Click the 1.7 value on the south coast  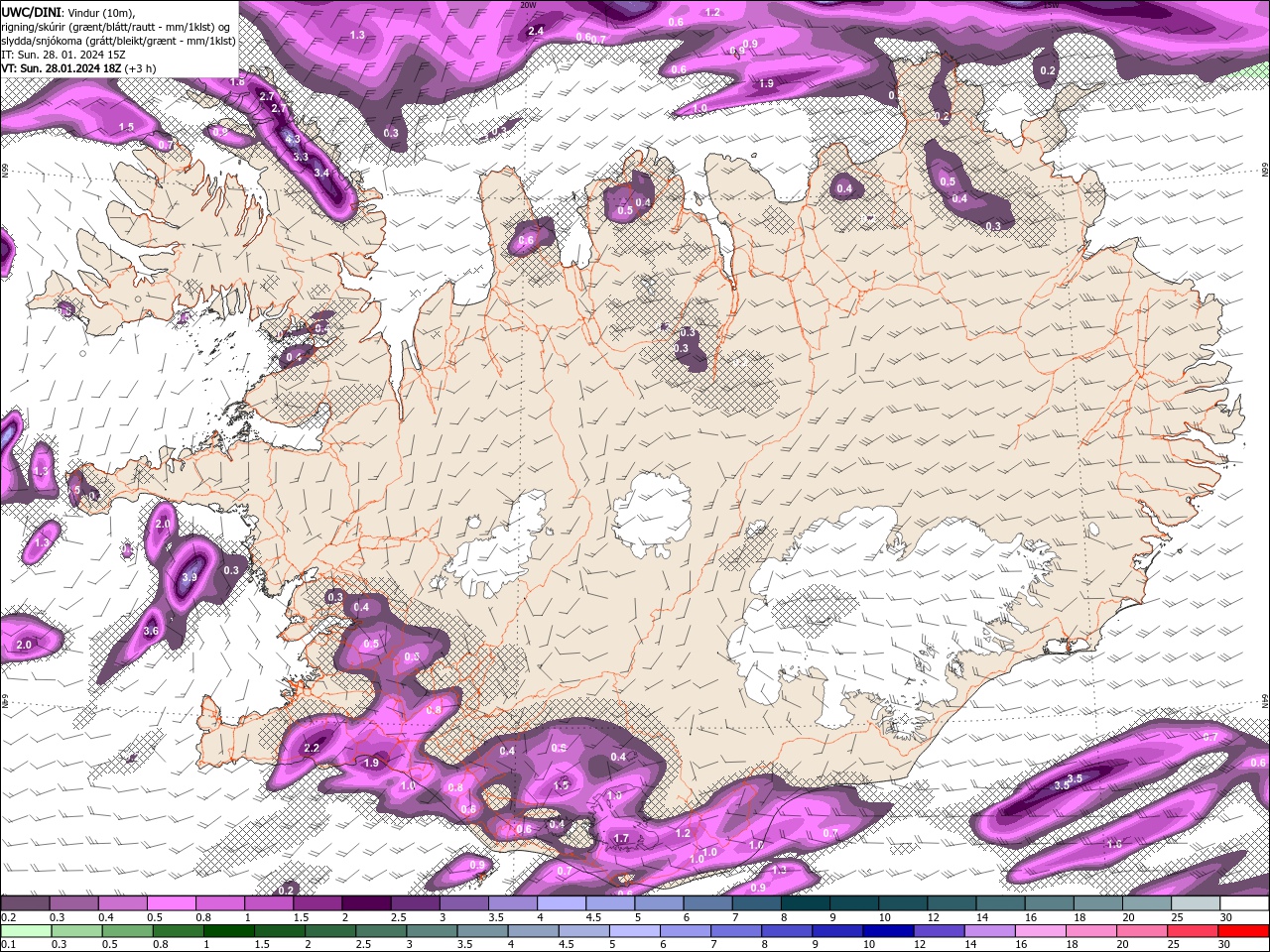[621, 839]
